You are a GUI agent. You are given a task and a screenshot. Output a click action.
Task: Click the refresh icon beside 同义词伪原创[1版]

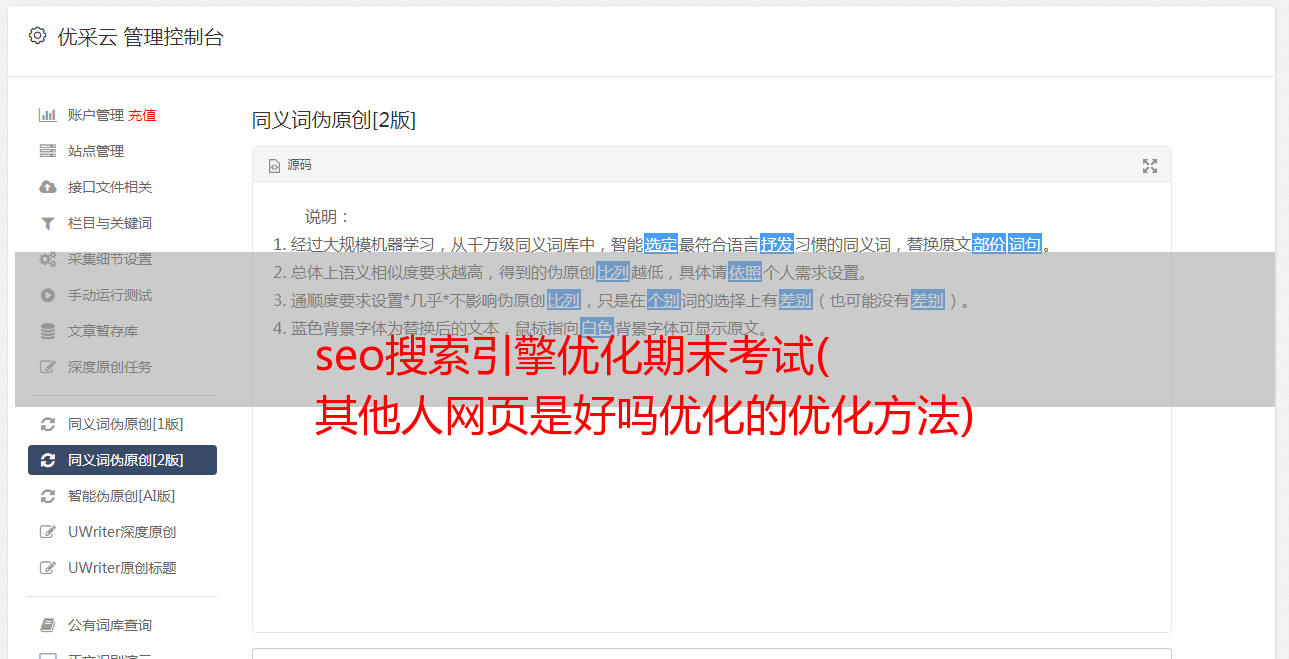(x=47, y=424)
